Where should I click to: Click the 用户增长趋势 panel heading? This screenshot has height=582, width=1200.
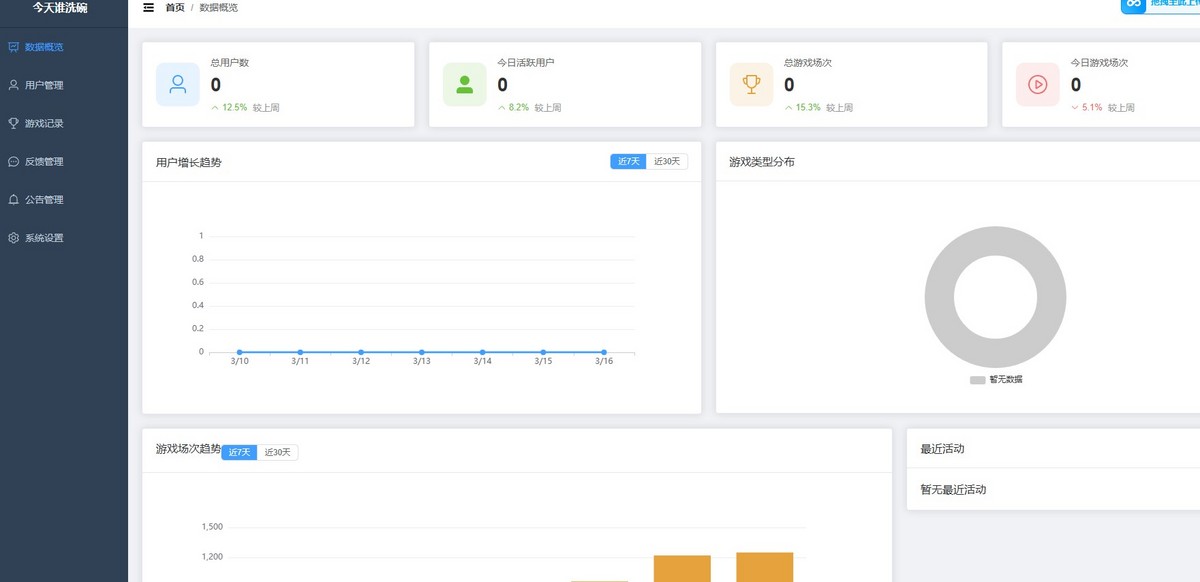tap(189, 162)
